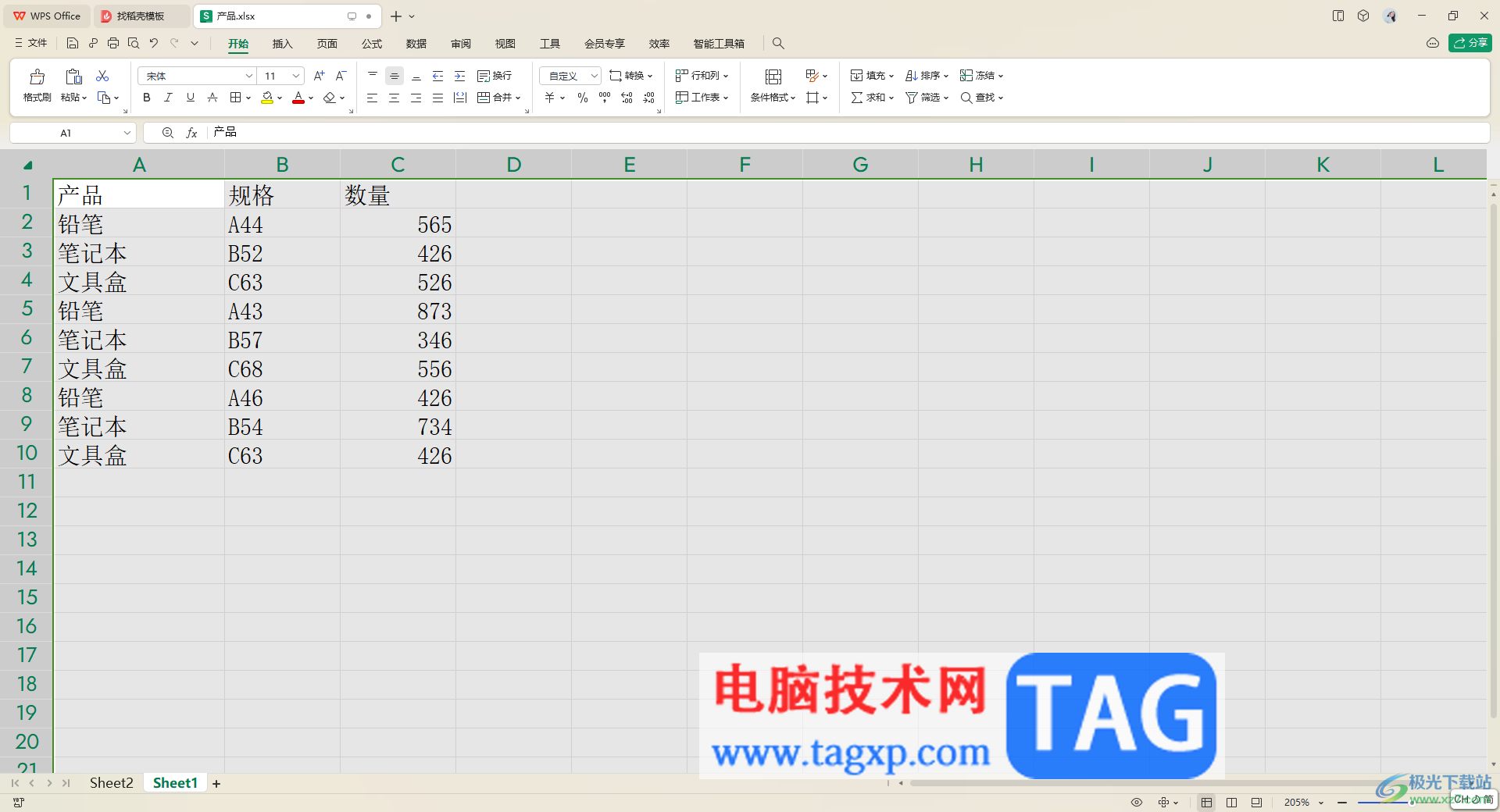
Task: Click the fx insert function icon
Action: tap(191, 133)
